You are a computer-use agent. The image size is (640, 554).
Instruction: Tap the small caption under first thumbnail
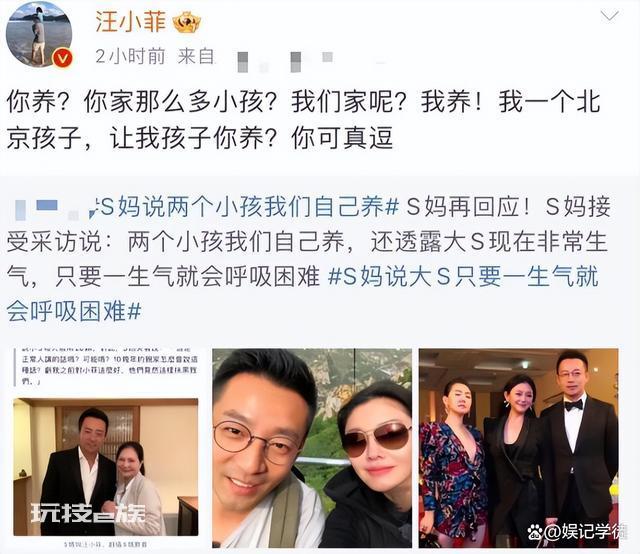click(x=105, y=544)
